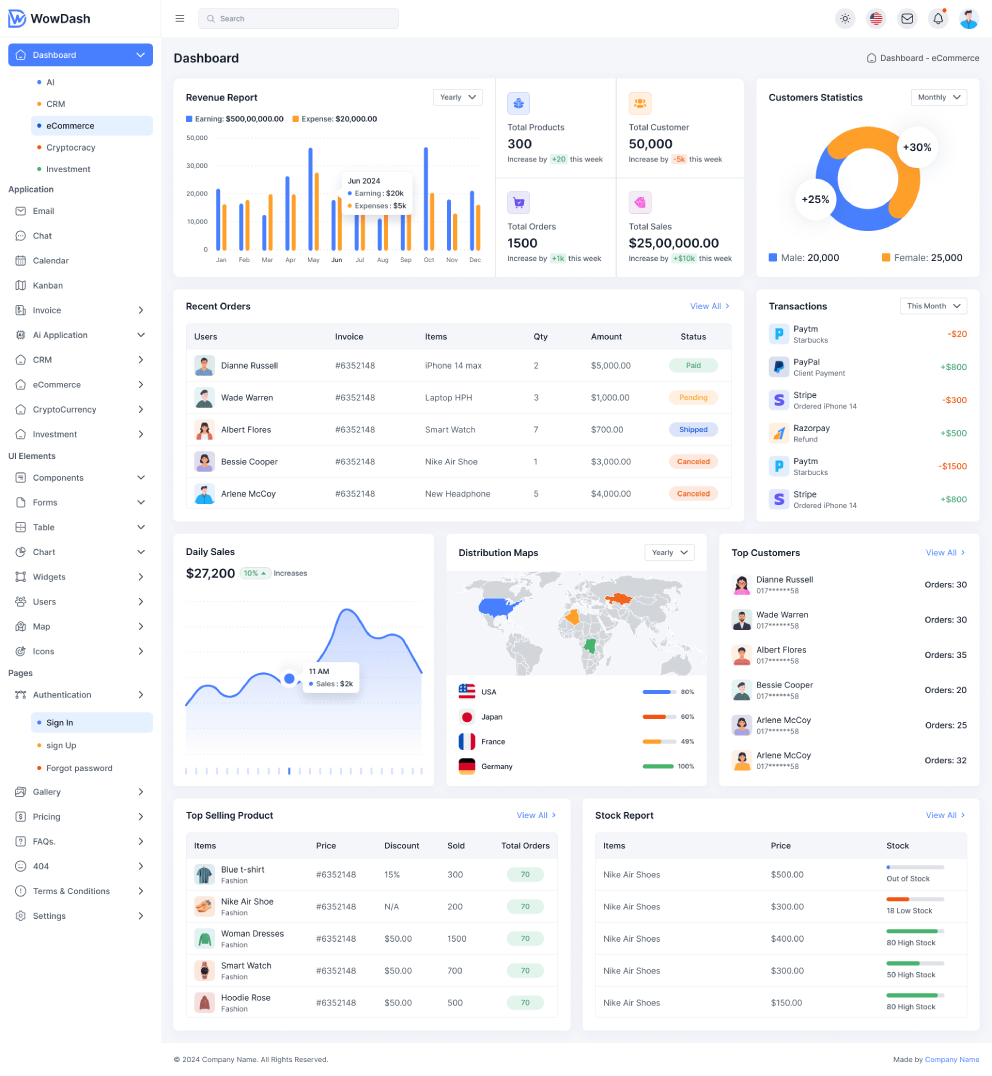Click the Settings gear sidebar icon
992x1076 pixels.
21,916
